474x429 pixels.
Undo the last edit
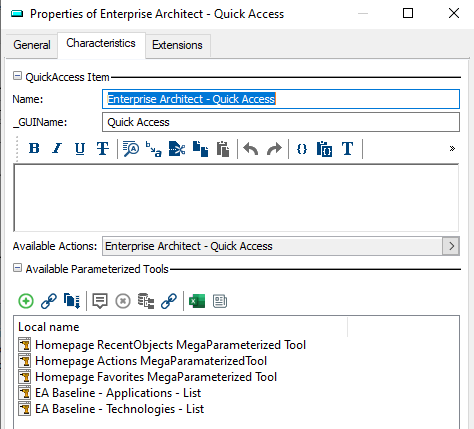(x=251, y=149)
